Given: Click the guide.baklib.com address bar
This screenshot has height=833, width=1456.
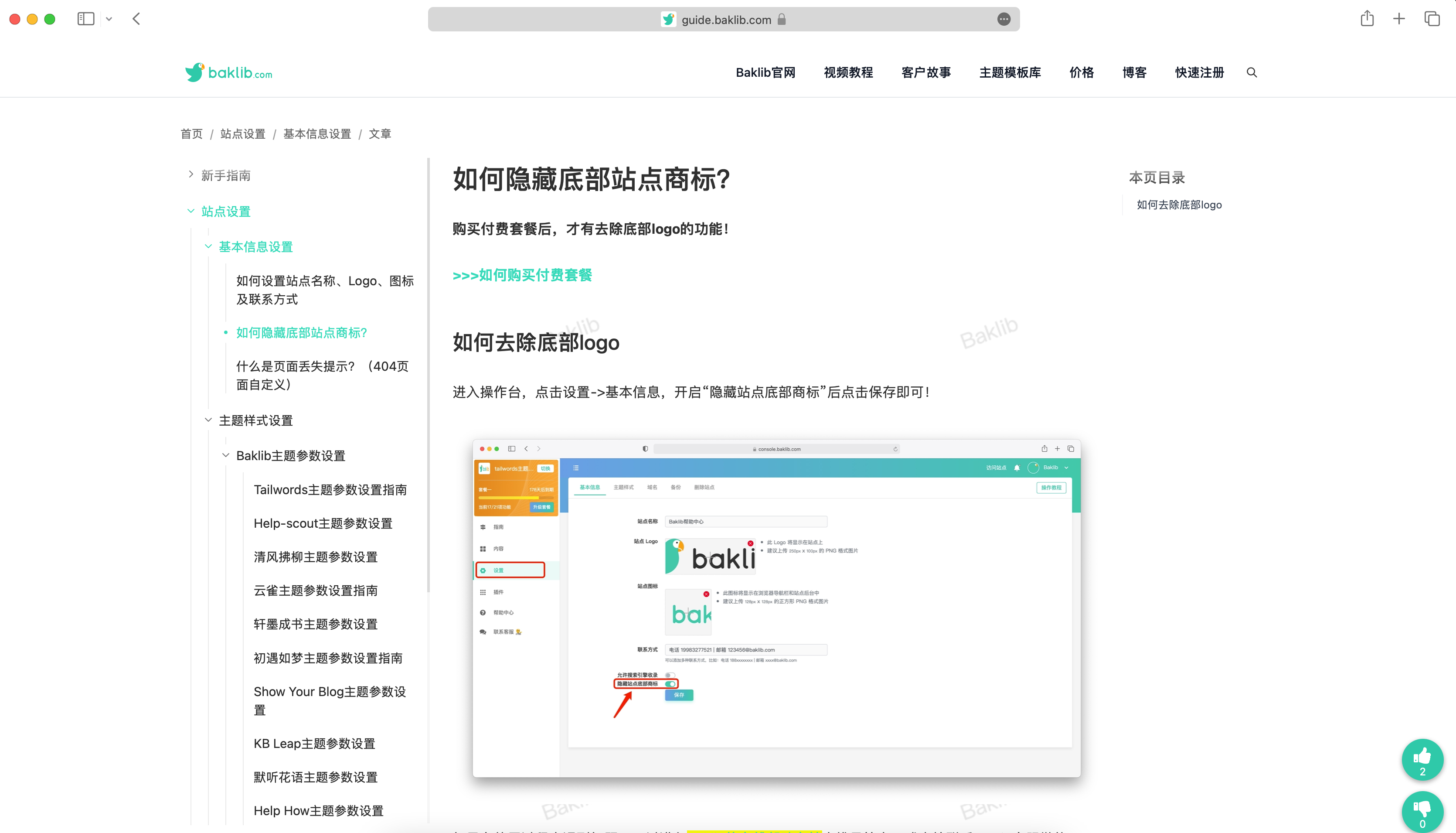Looking at the screenshot, I should (724, 20).
